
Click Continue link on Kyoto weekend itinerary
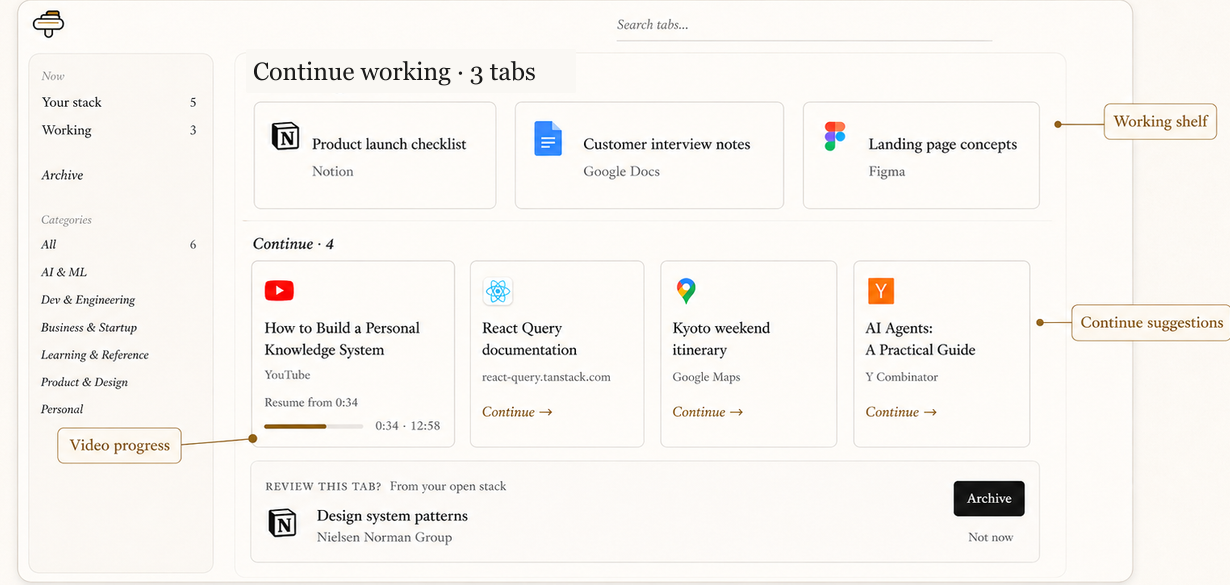pyautogui.click(x=707, y=412)
